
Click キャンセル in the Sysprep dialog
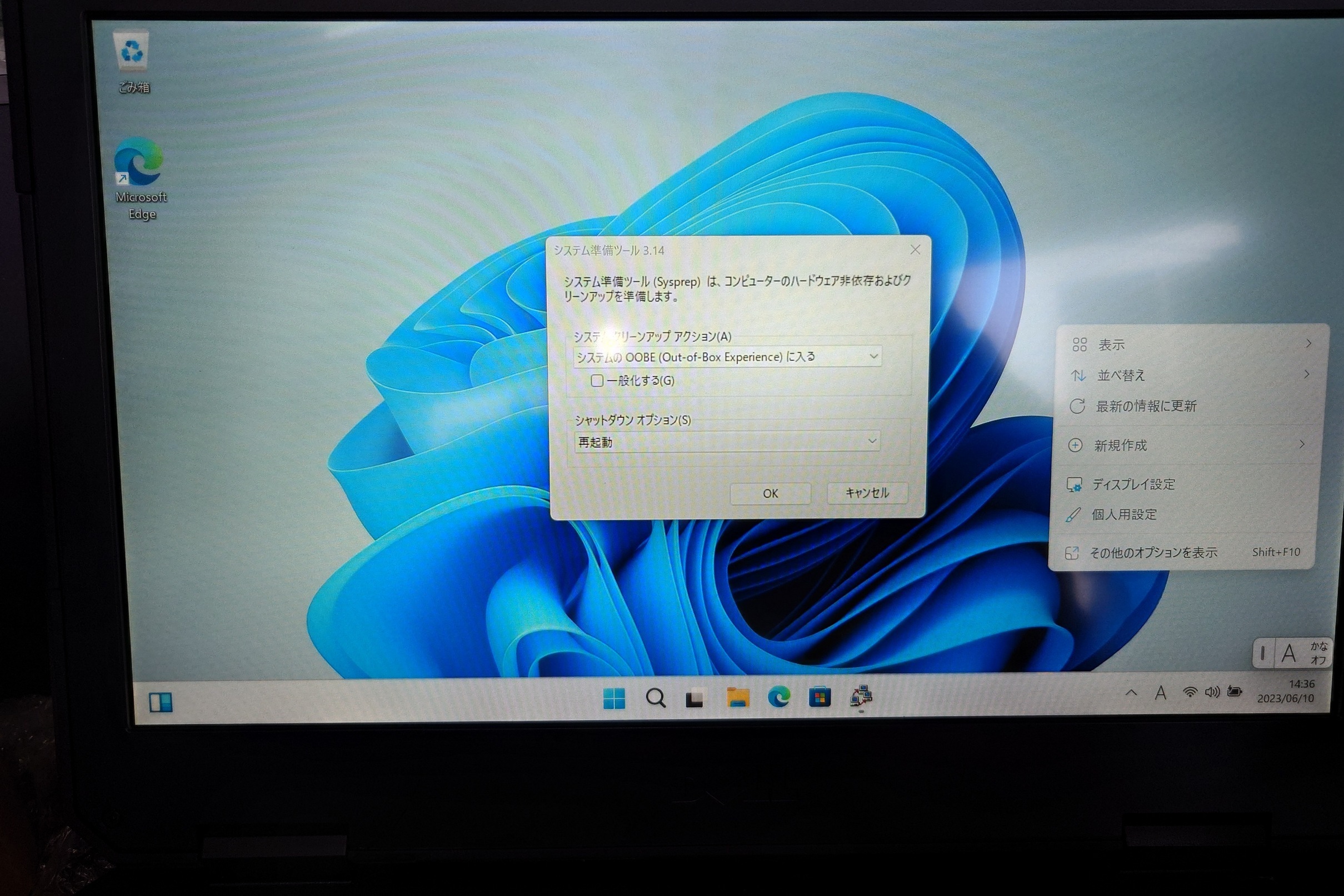pyautogui.click(x=867, y=493)
